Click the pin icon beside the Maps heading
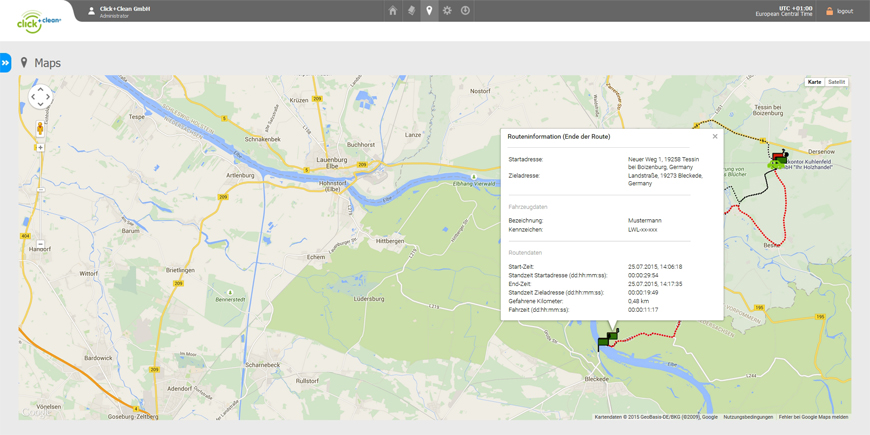Image resolution: width=870 pixels, height=435 pixels. pyautogui.click(x=24, y=63)
